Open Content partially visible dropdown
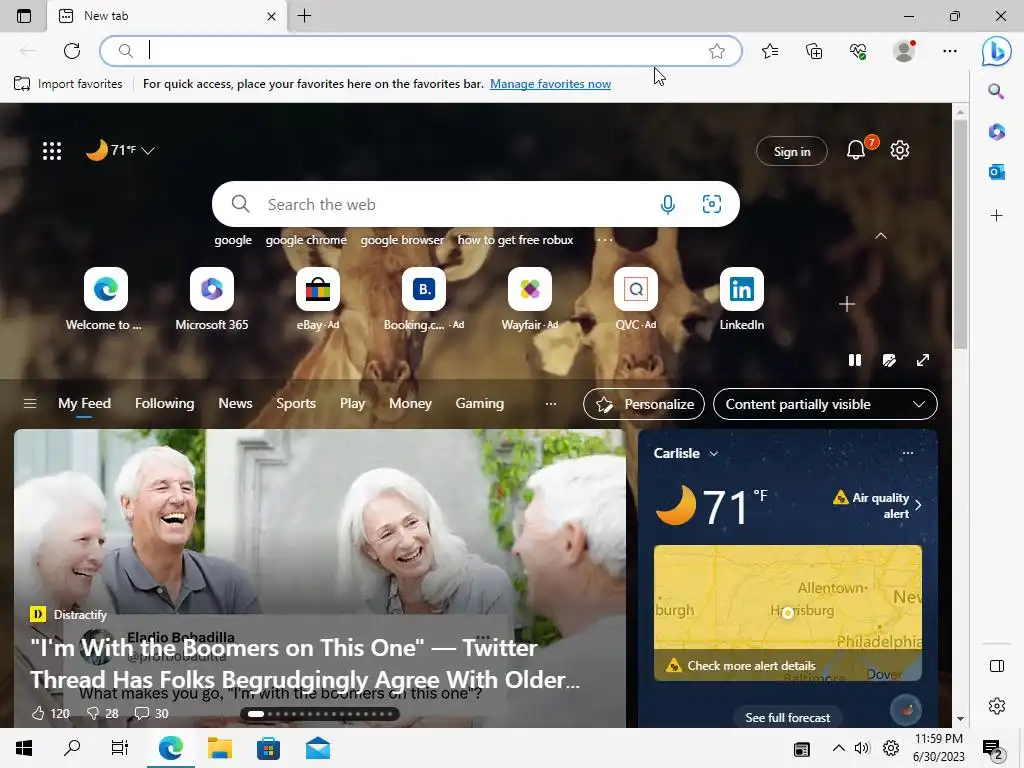The image size is (1024, 768). pos(825,404)
